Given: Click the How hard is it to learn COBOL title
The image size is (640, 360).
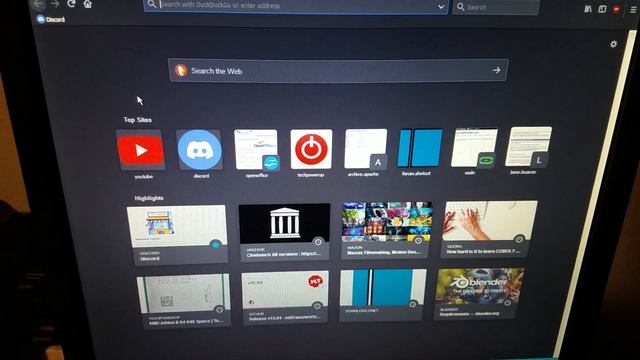Looking at the screenshot, I should 483,251.
